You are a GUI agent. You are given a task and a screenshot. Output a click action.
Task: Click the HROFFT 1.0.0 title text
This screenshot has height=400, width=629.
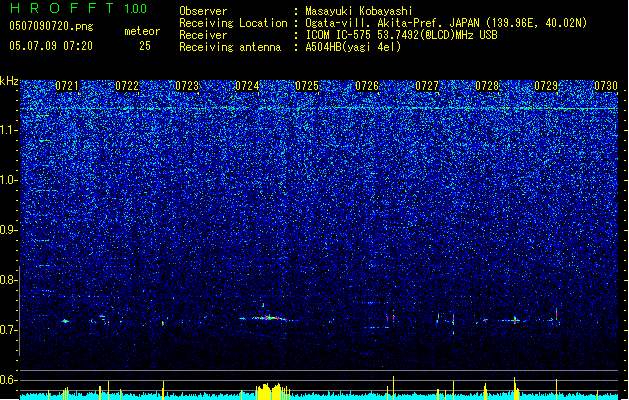[x=78, y=8]
